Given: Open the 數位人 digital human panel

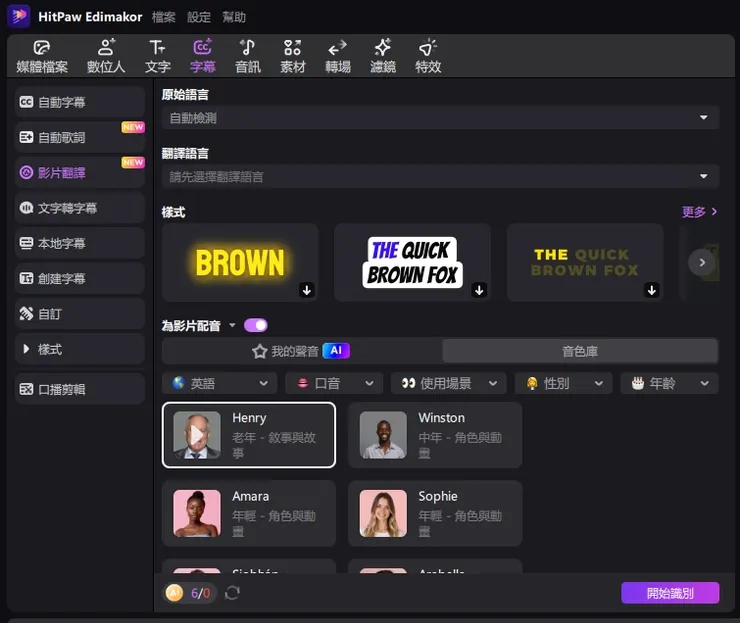Looking at the screenshot, I should coord(106,57).
